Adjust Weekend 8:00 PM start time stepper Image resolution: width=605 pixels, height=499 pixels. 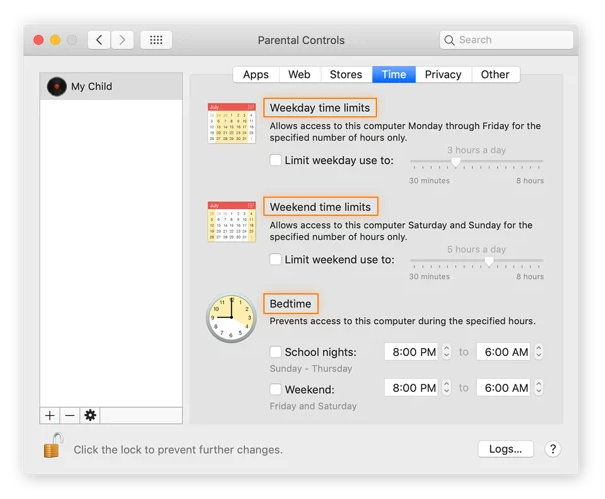[x=447, y=388]
